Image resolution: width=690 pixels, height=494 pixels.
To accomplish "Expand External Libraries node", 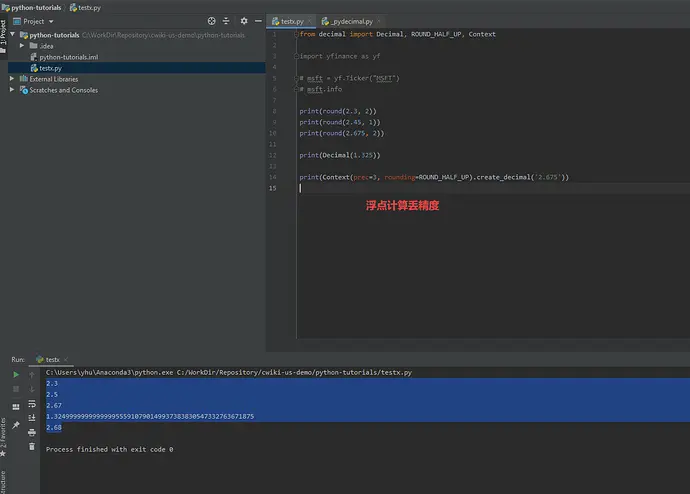I will (x=12, y=78).
